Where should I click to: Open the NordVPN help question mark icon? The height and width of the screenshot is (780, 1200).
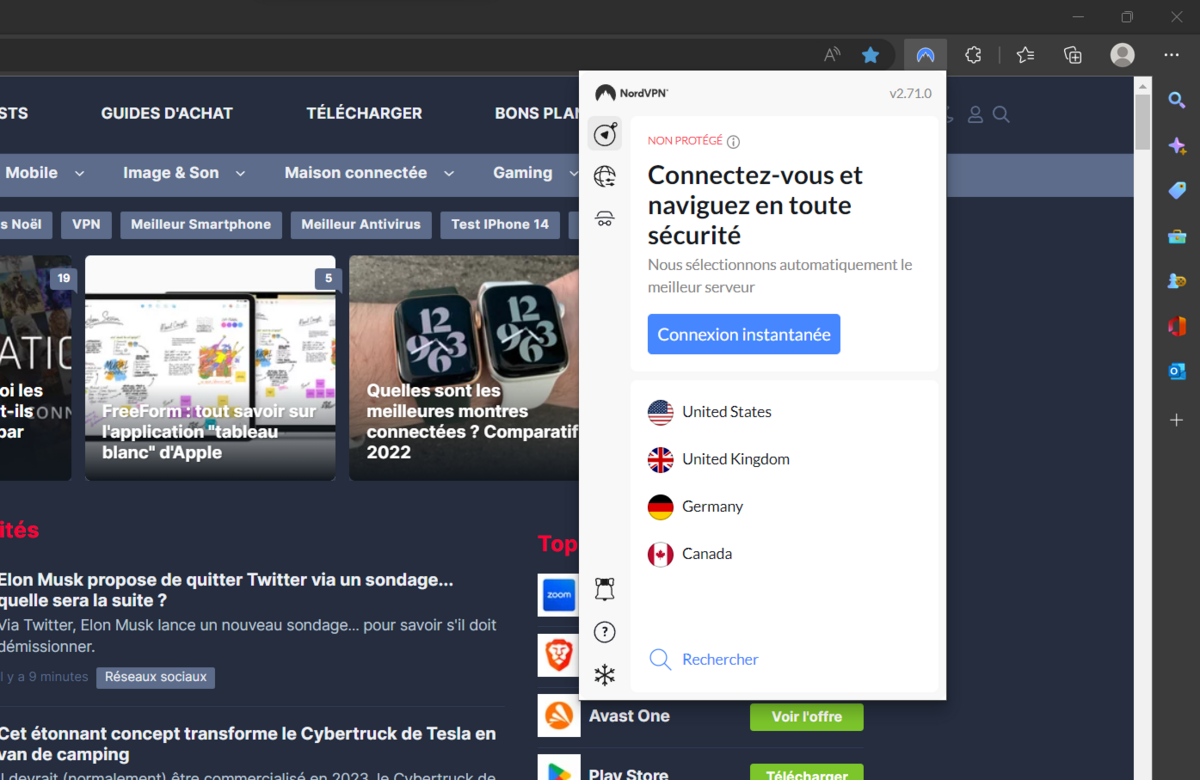(605, 632)
